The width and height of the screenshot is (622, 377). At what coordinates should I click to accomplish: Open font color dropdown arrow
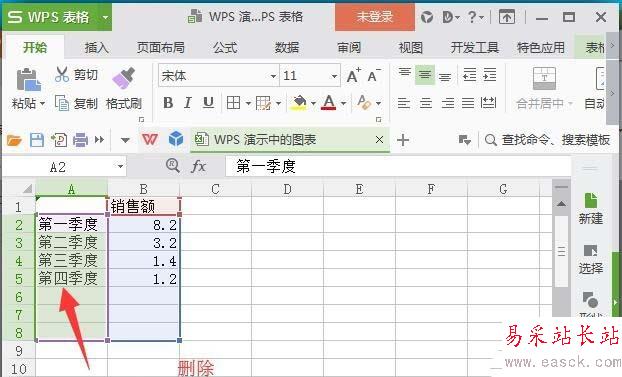point(343,104)
